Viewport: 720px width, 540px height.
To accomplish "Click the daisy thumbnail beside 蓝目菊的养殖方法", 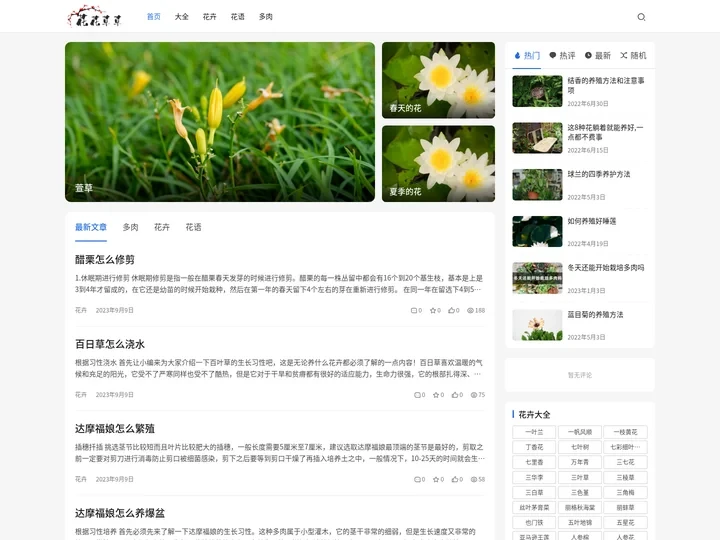I will 537,325.
